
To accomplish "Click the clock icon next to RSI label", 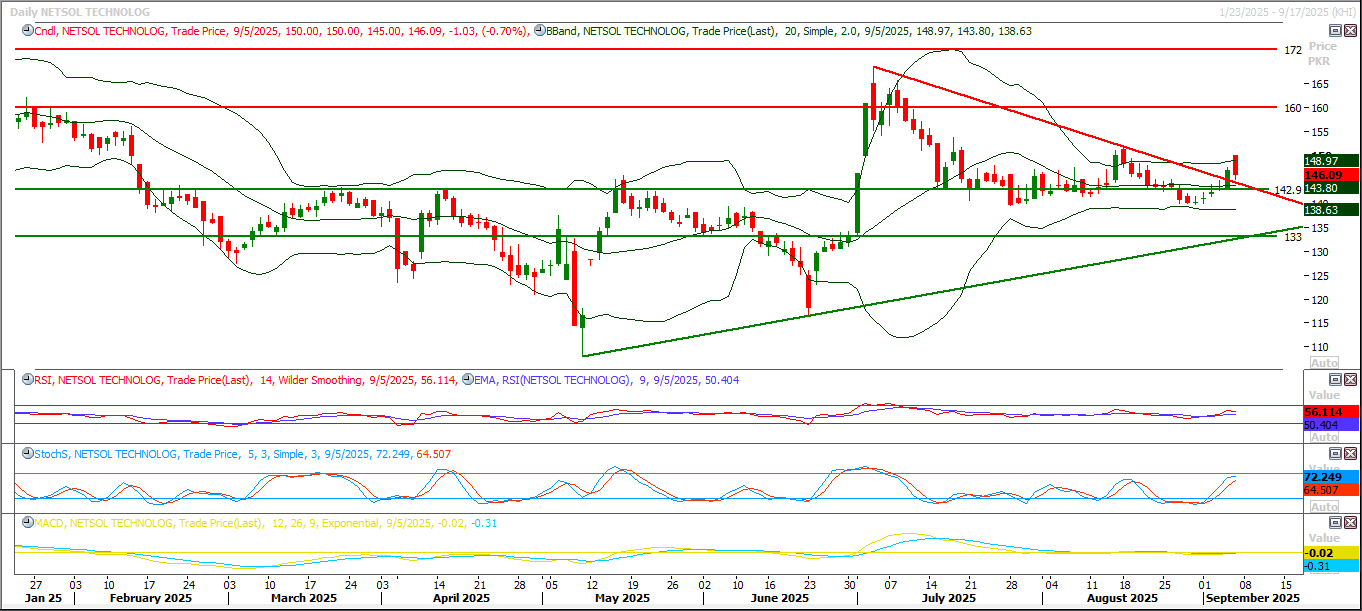I will coord(27,380).
